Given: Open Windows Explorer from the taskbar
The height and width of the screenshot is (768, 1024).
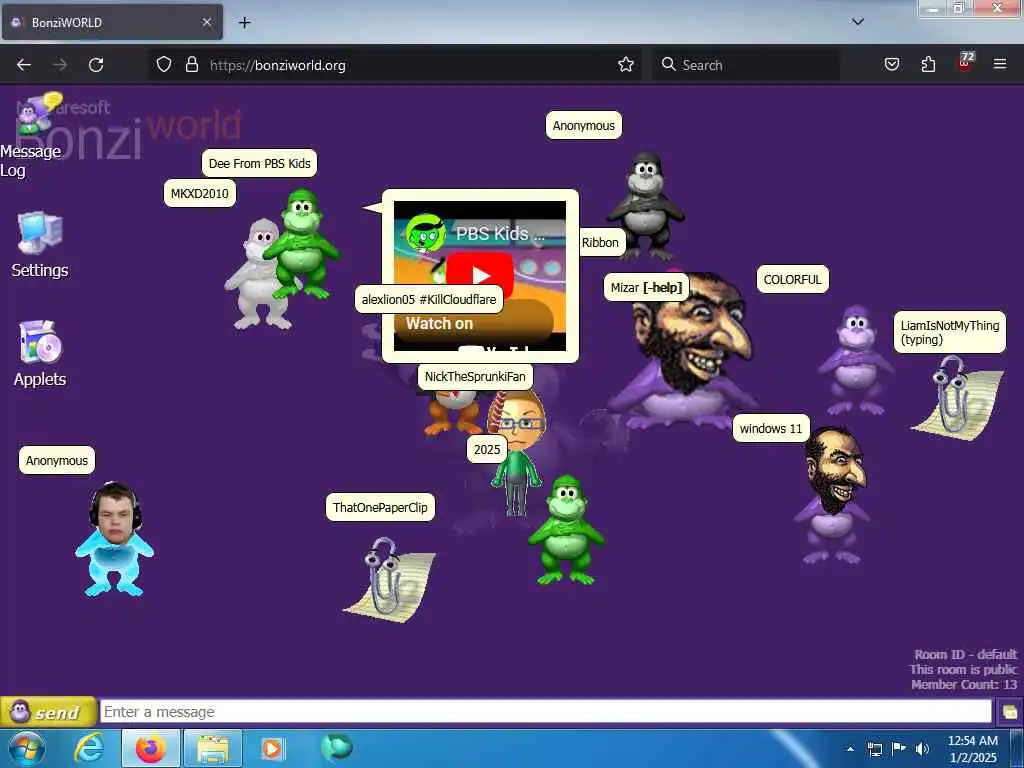Looking at the screenshot, I should point(213,748).
